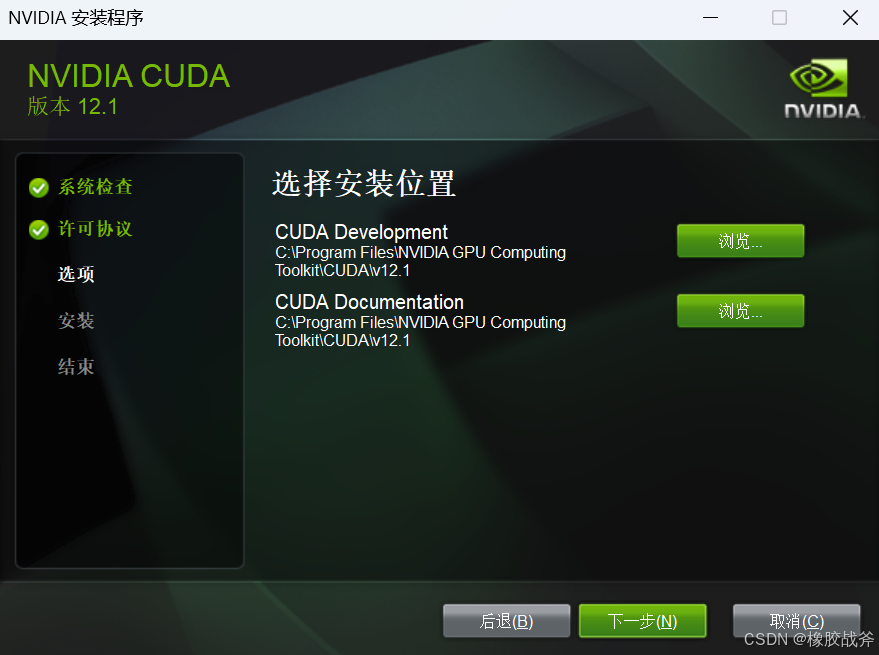Screen dimensions: 879x655
Task: Select the 安装 step in sidebar
Action: tap(76, 321)
